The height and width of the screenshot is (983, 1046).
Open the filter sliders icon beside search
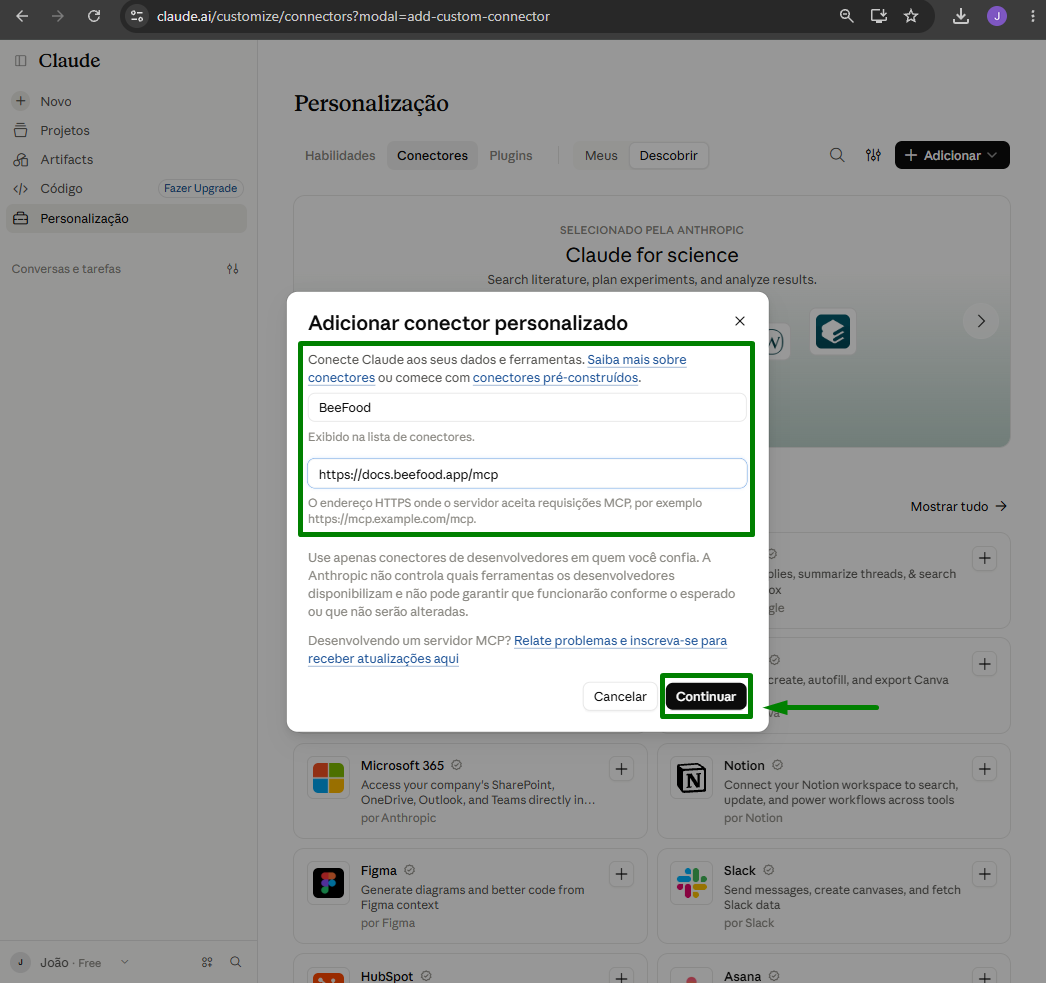[x=873, y=155]
